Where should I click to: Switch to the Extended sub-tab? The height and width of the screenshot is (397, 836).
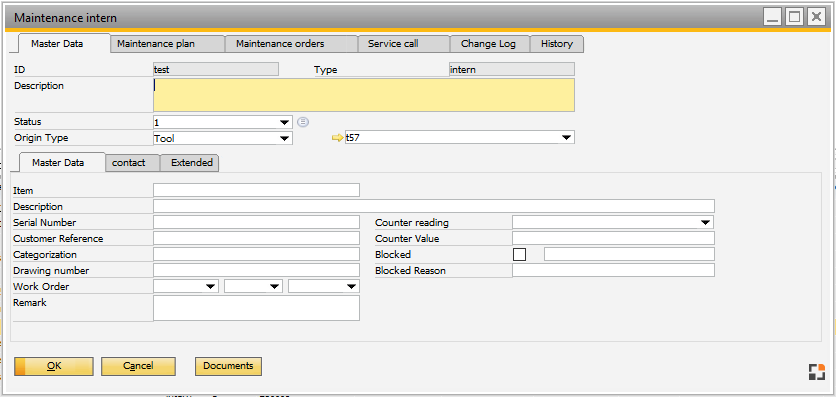click(190, 163)
